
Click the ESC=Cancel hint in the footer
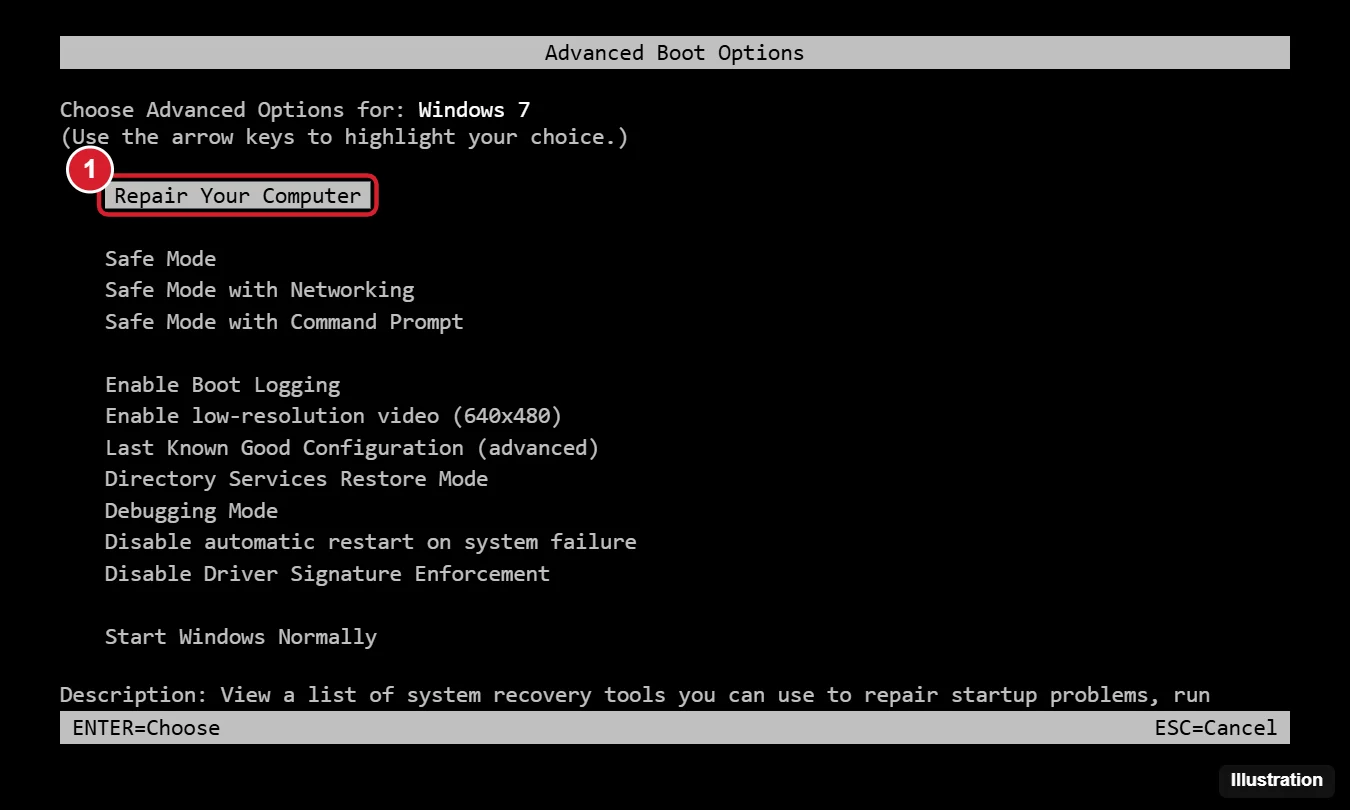(x=1216, y=728)
